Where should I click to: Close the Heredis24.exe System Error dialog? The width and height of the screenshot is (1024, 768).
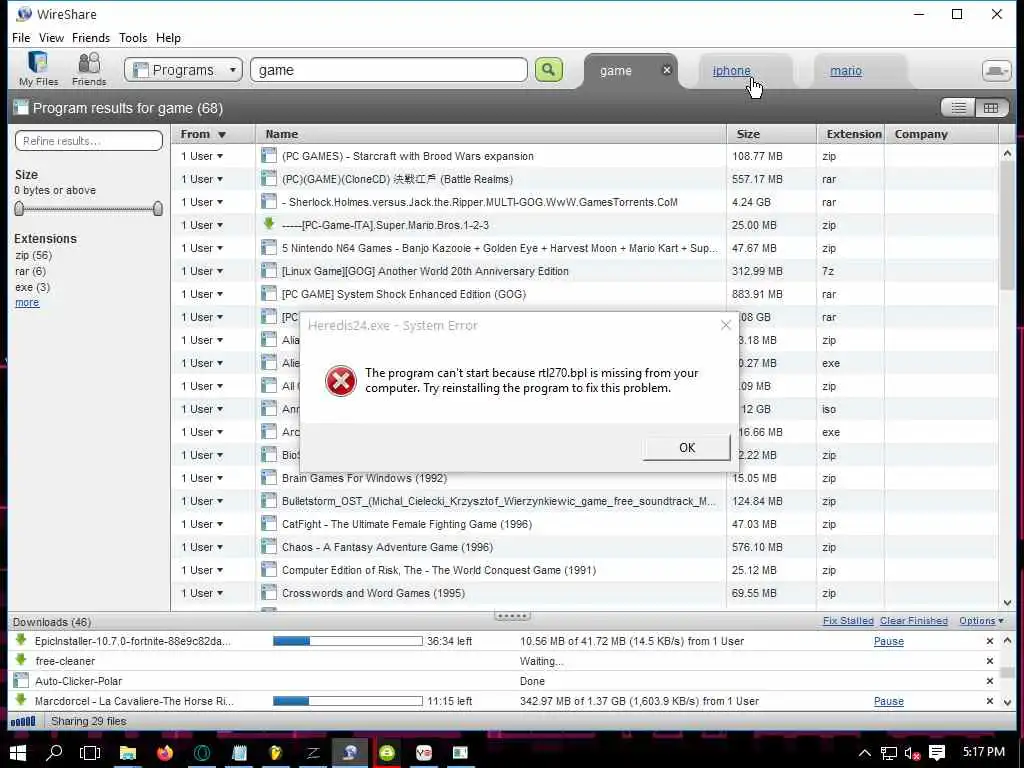725,325
